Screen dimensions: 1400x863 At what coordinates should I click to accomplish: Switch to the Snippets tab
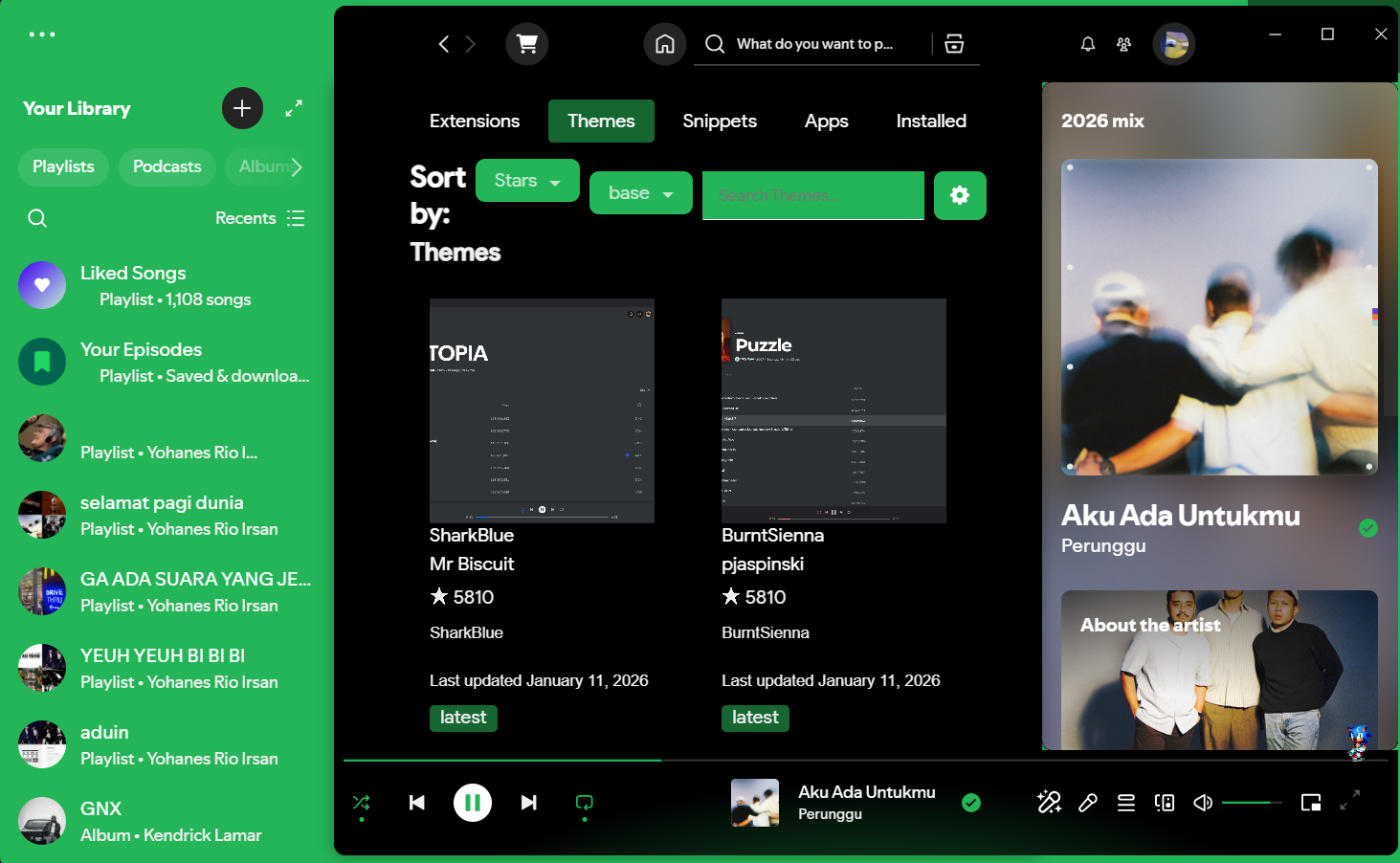pos(720,122)
